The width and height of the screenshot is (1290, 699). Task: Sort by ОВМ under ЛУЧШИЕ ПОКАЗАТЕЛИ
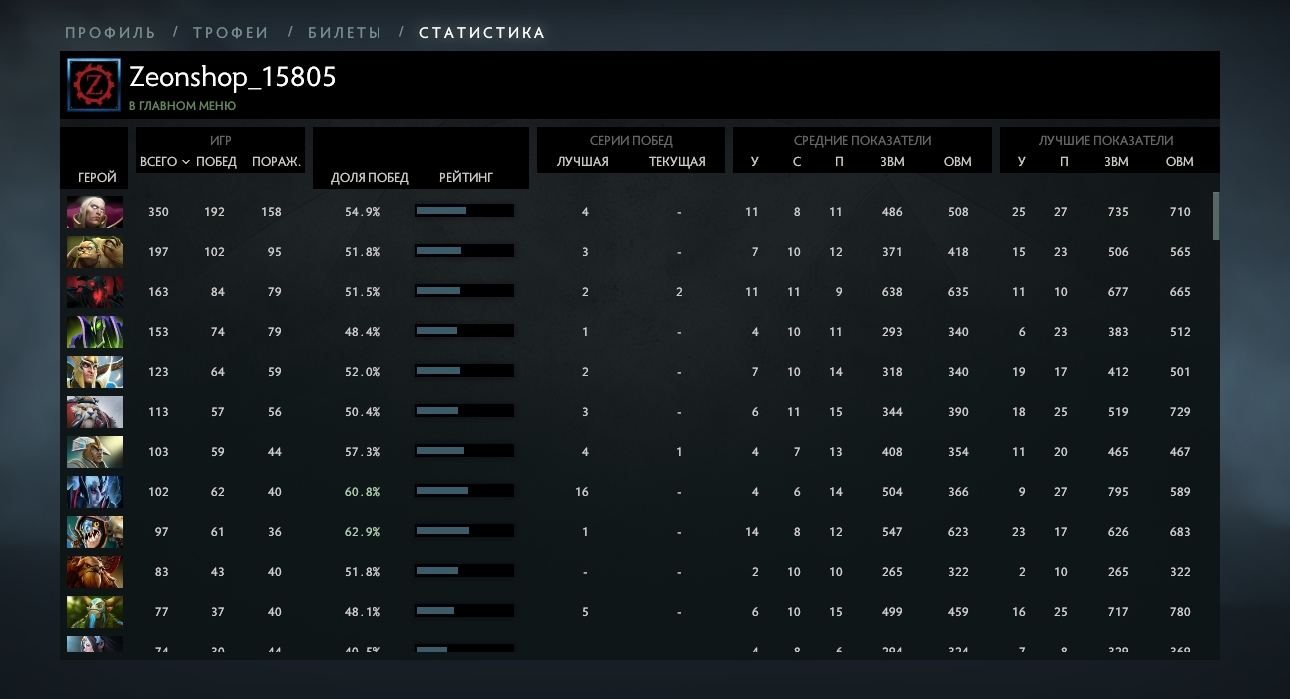(1180, 162)
